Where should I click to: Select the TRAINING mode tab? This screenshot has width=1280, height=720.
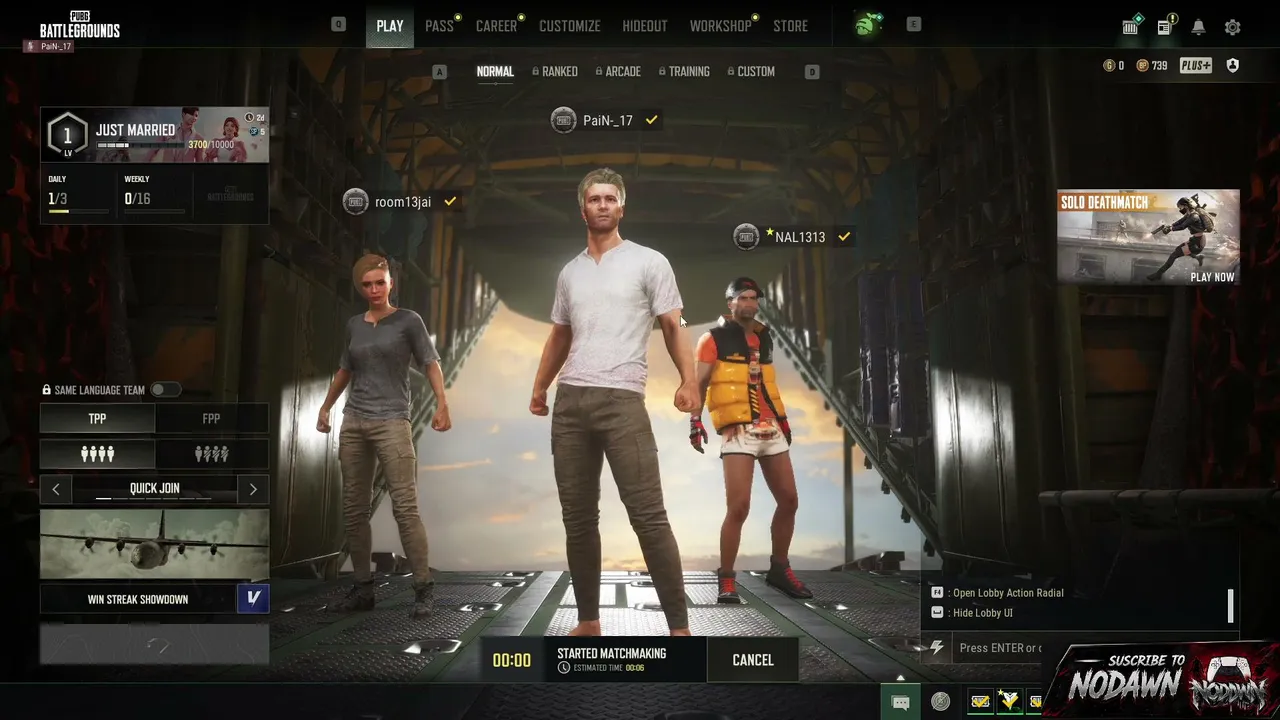point(684,72)
